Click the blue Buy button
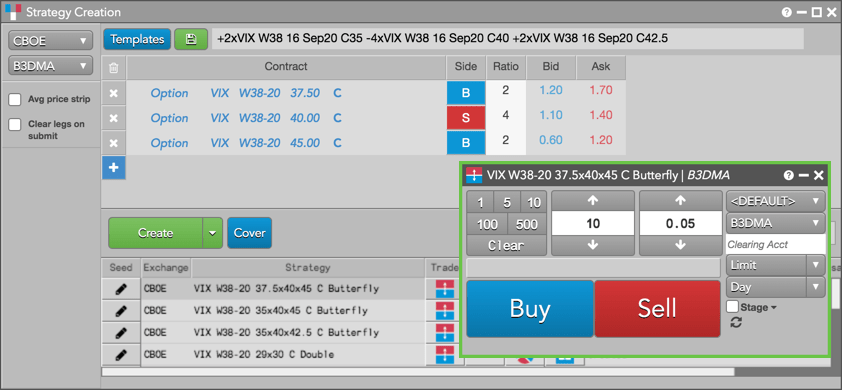Screen dimensions: 842x390 coord(530,309)
